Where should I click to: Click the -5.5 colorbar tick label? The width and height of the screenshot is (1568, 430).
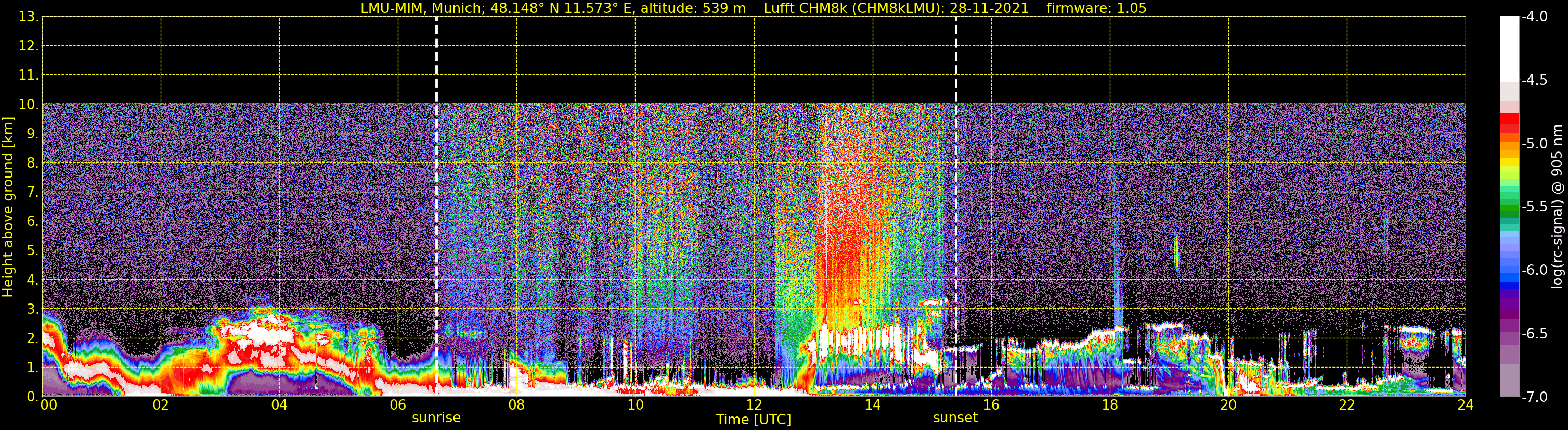point(1534,207)
